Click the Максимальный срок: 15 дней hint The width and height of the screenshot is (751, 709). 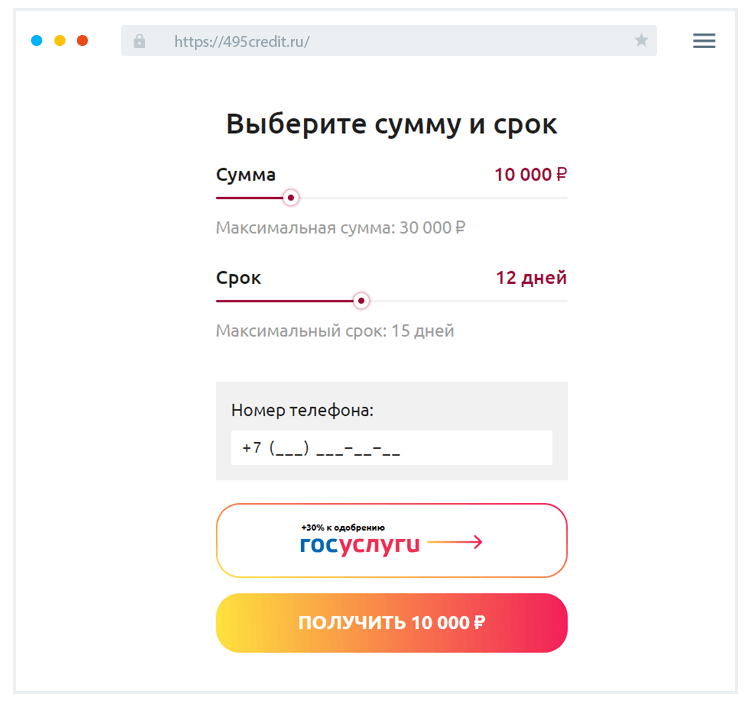[335, 331]
